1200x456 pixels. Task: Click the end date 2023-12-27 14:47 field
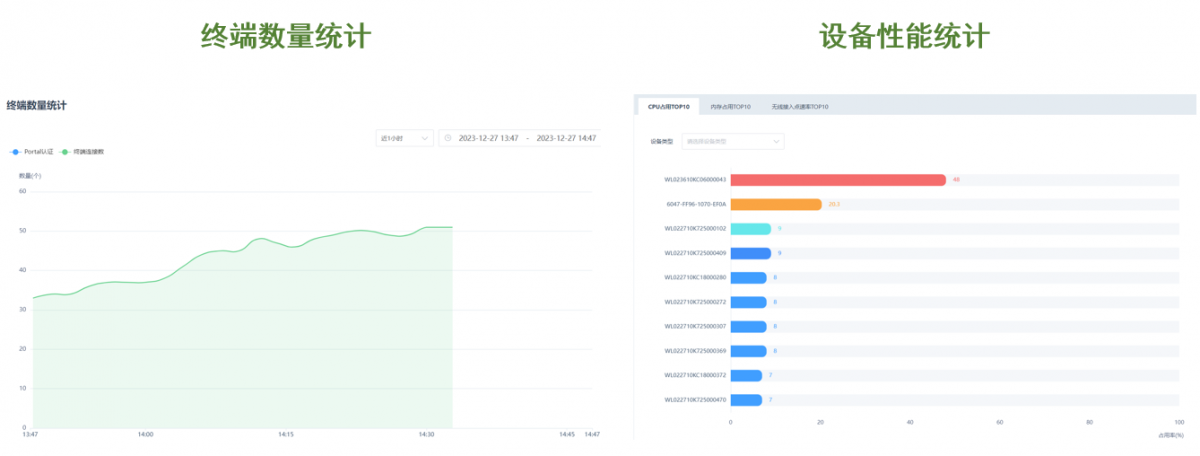566,138
